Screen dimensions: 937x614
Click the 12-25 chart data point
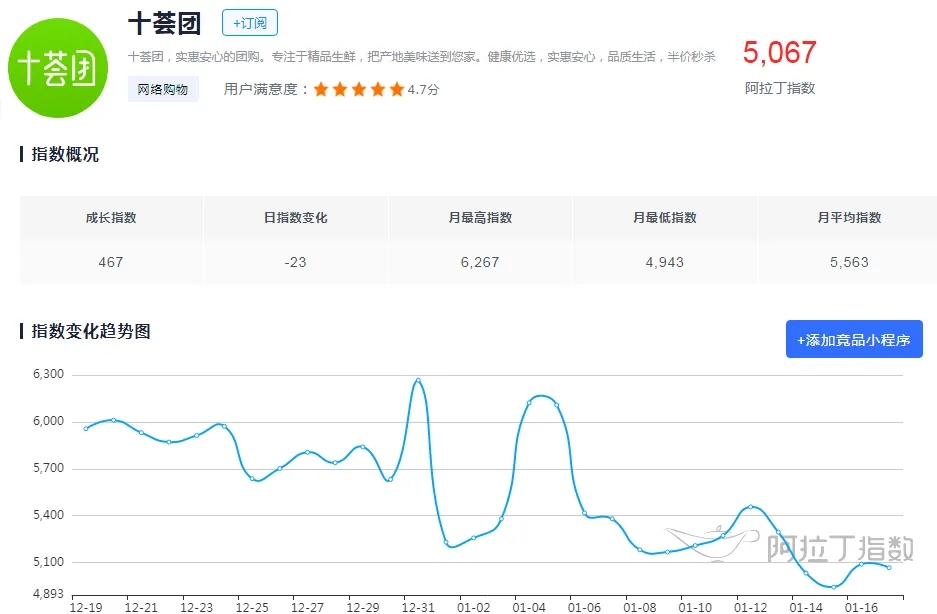pyautogui.click(x=252, y=478)
